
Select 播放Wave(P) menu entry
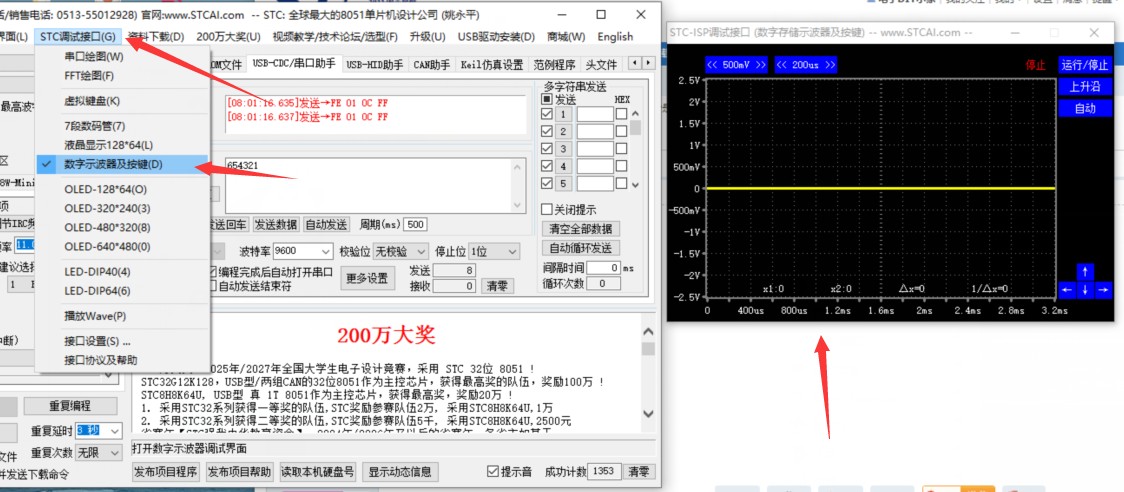pos(122,316)
